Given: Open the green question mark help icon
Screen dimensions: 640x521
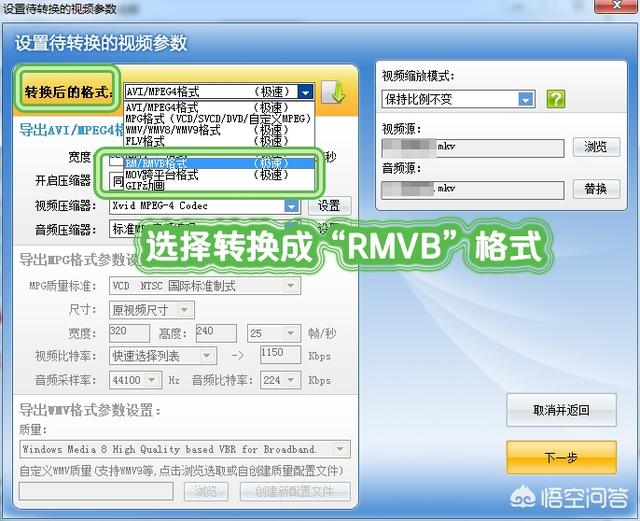Looking at the screenshot, I should (x=556, y=99).
